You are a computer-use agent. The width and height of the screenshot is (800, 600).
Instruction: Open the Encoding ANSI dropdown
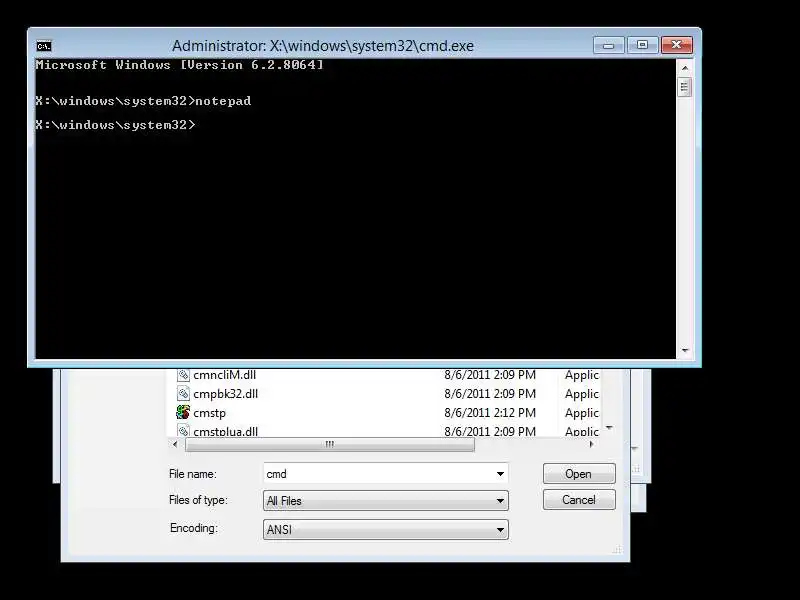pyautogui.click(x=386, y=530)
